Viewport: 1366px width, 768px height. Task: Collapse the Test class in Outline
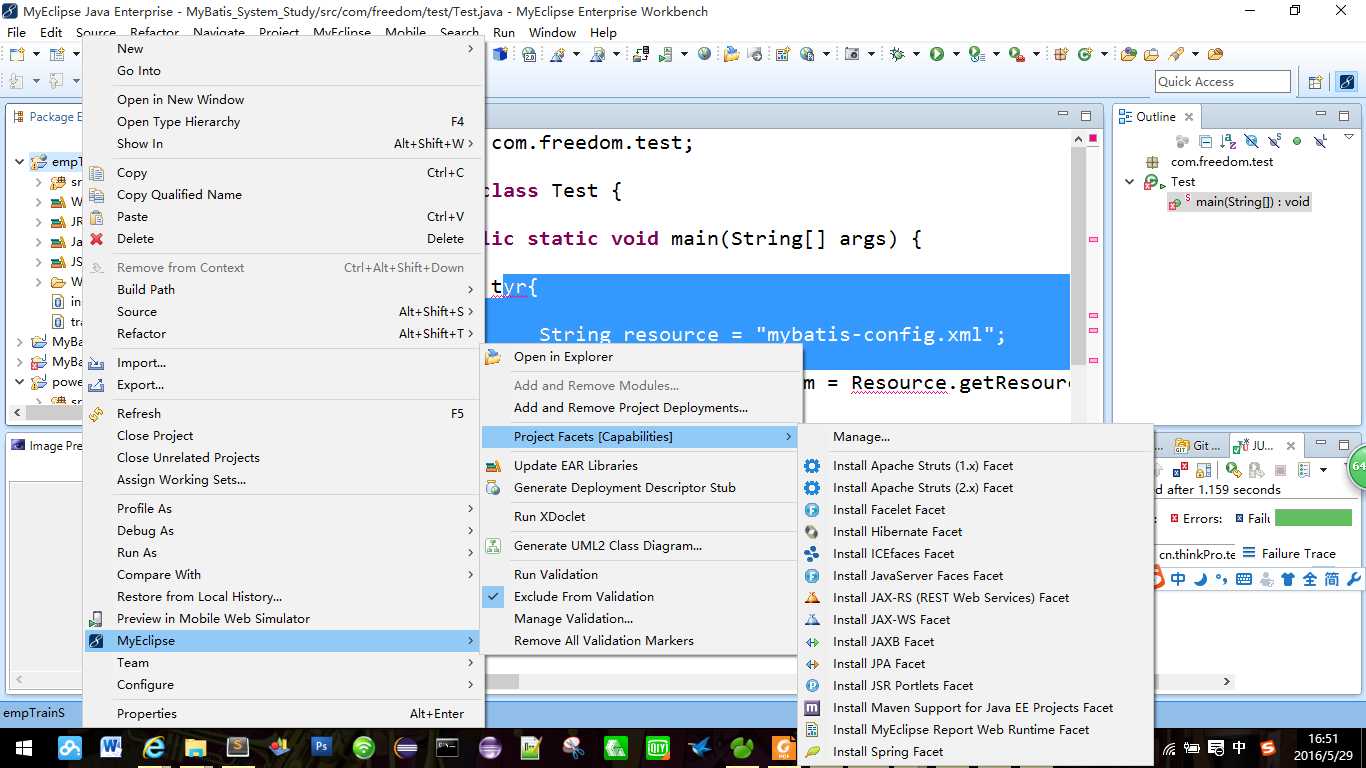[1130, 182]
